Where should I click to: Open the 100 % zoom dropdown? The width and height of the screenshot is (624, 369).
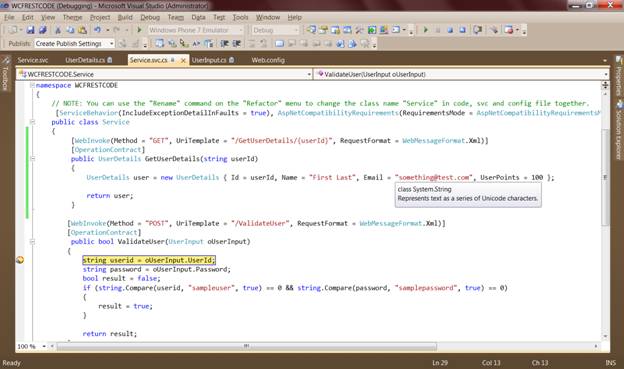click(44, 346)
